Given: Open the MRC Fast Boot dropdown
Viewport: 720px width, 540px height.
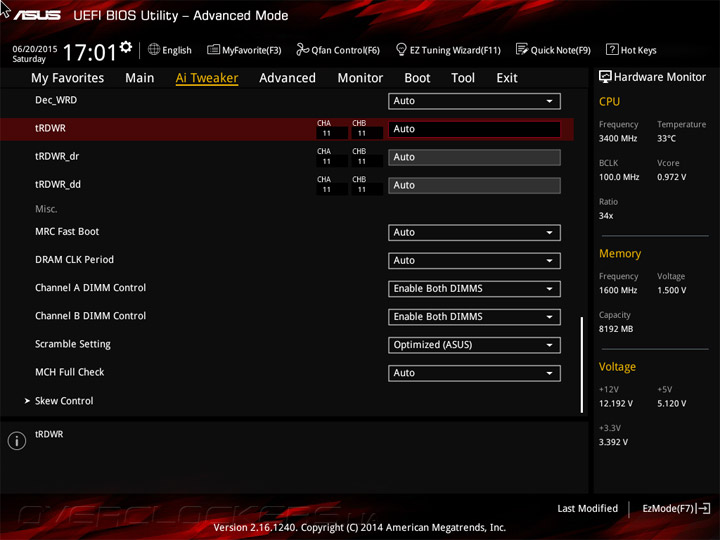Looking at the screenshot, I should click(474, 232).
